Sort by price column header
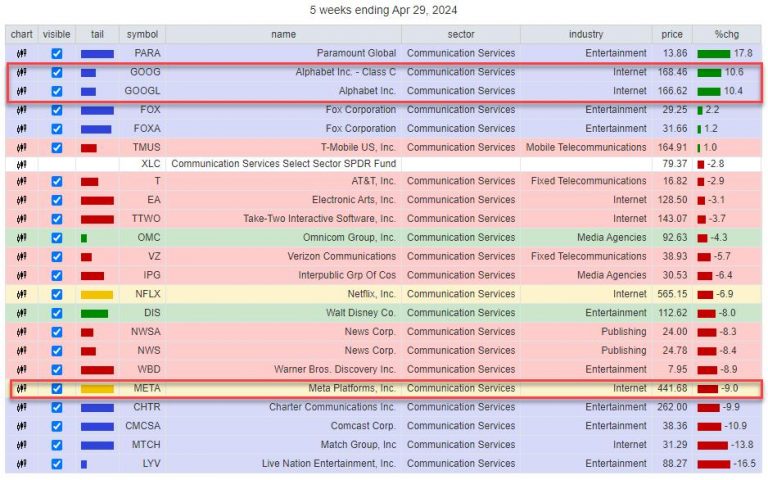 [x=672, y=34]
